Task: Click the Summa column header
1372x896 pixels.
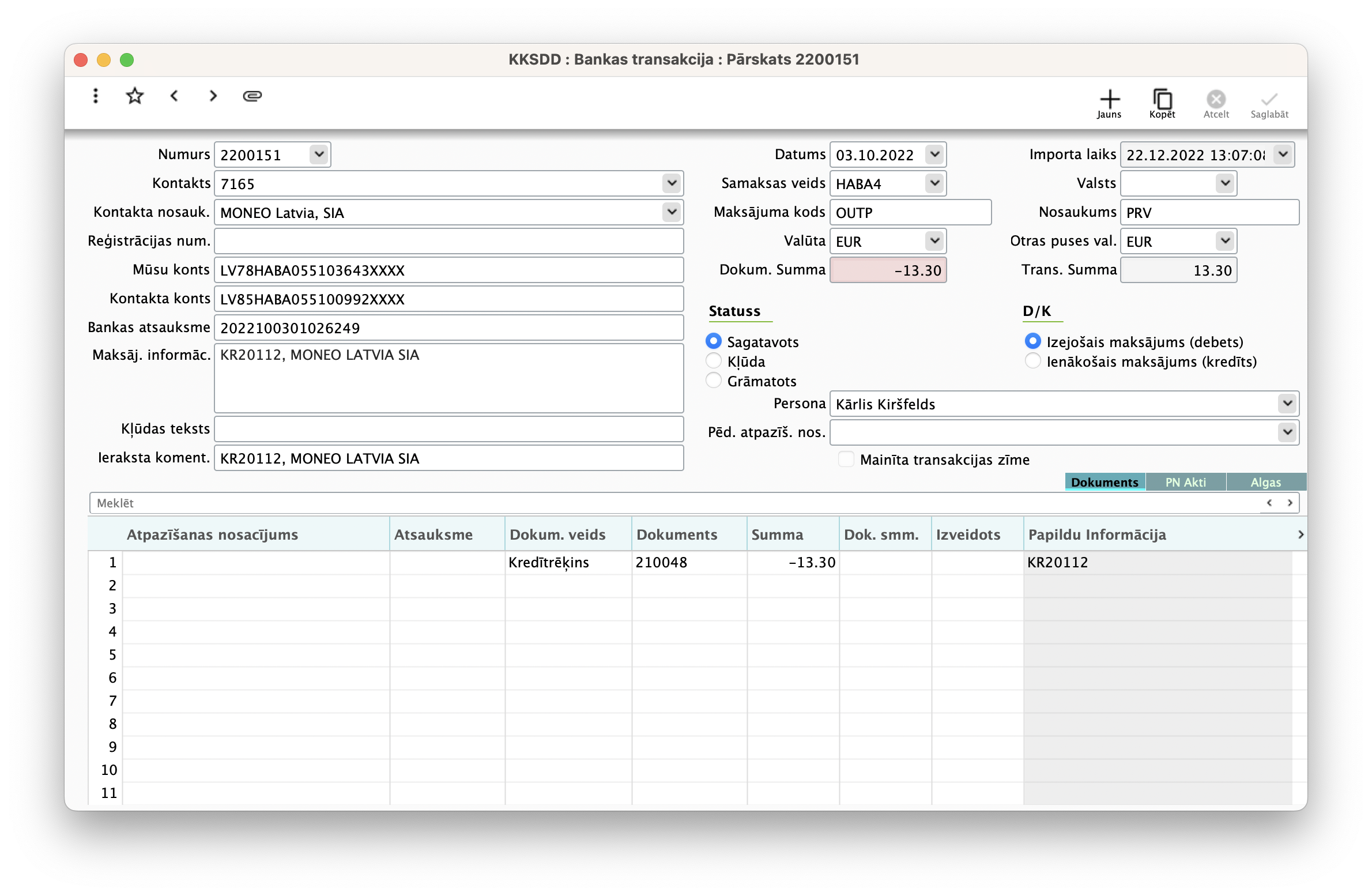Action: [793, 534]
